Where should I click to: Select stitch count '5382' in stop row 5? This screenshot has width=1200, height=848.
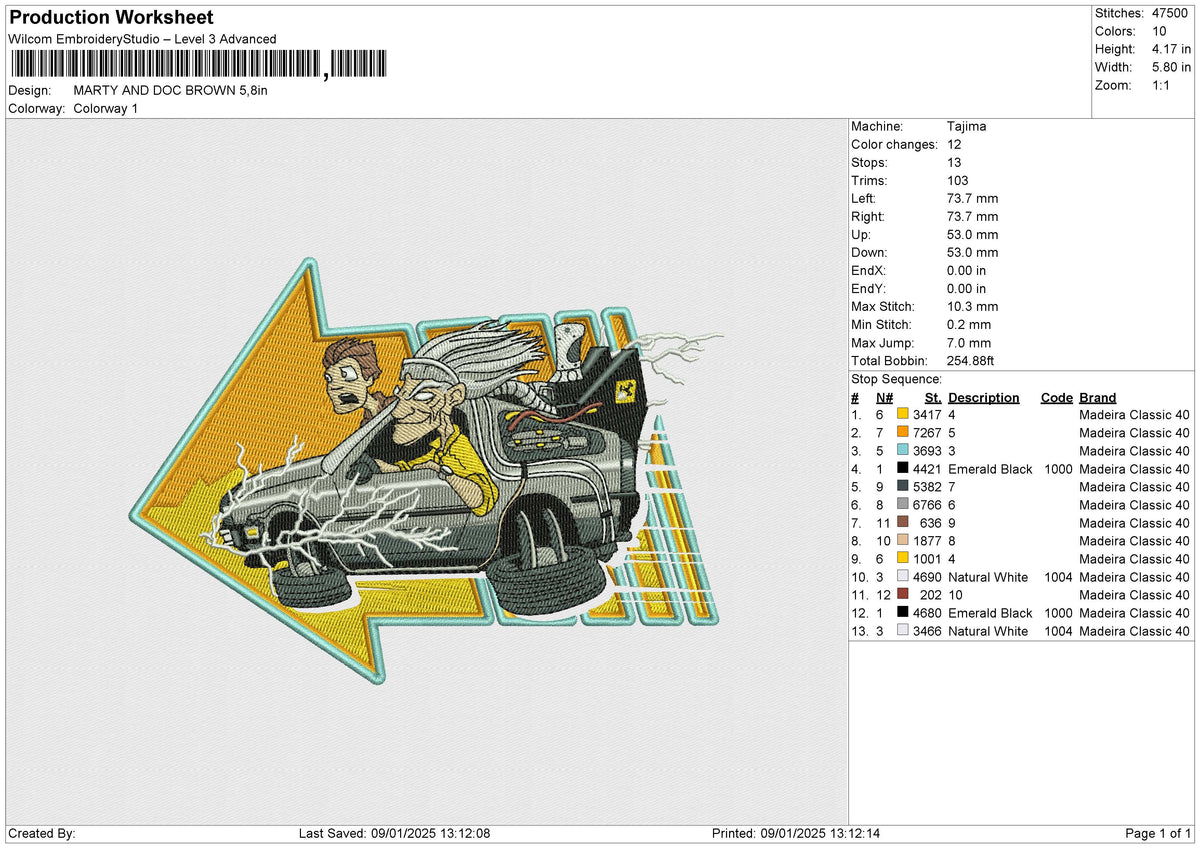pyautogui.click(x=927, y=486)
